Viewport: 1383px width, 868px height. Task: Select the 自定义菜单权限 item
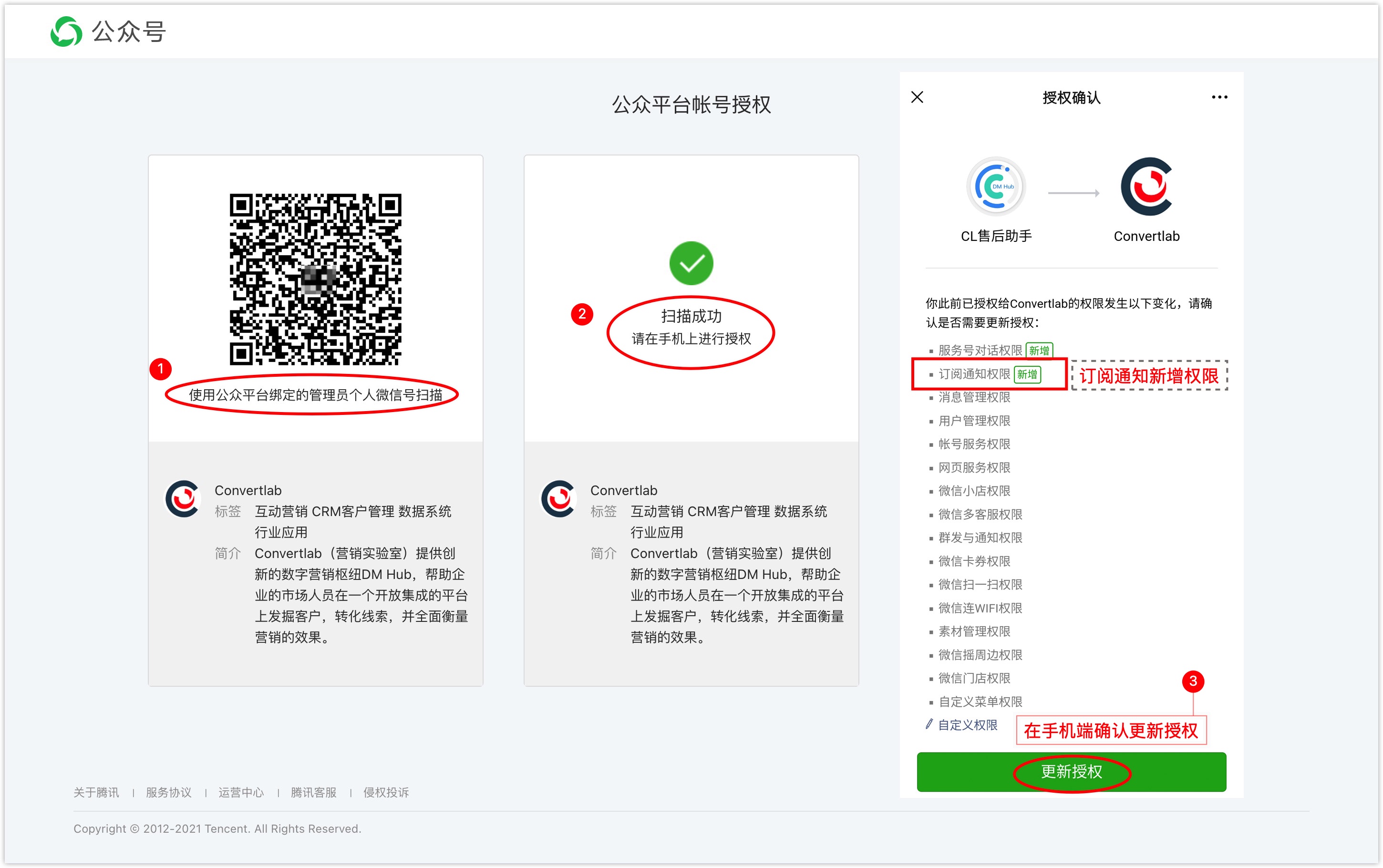pos(980,702)
